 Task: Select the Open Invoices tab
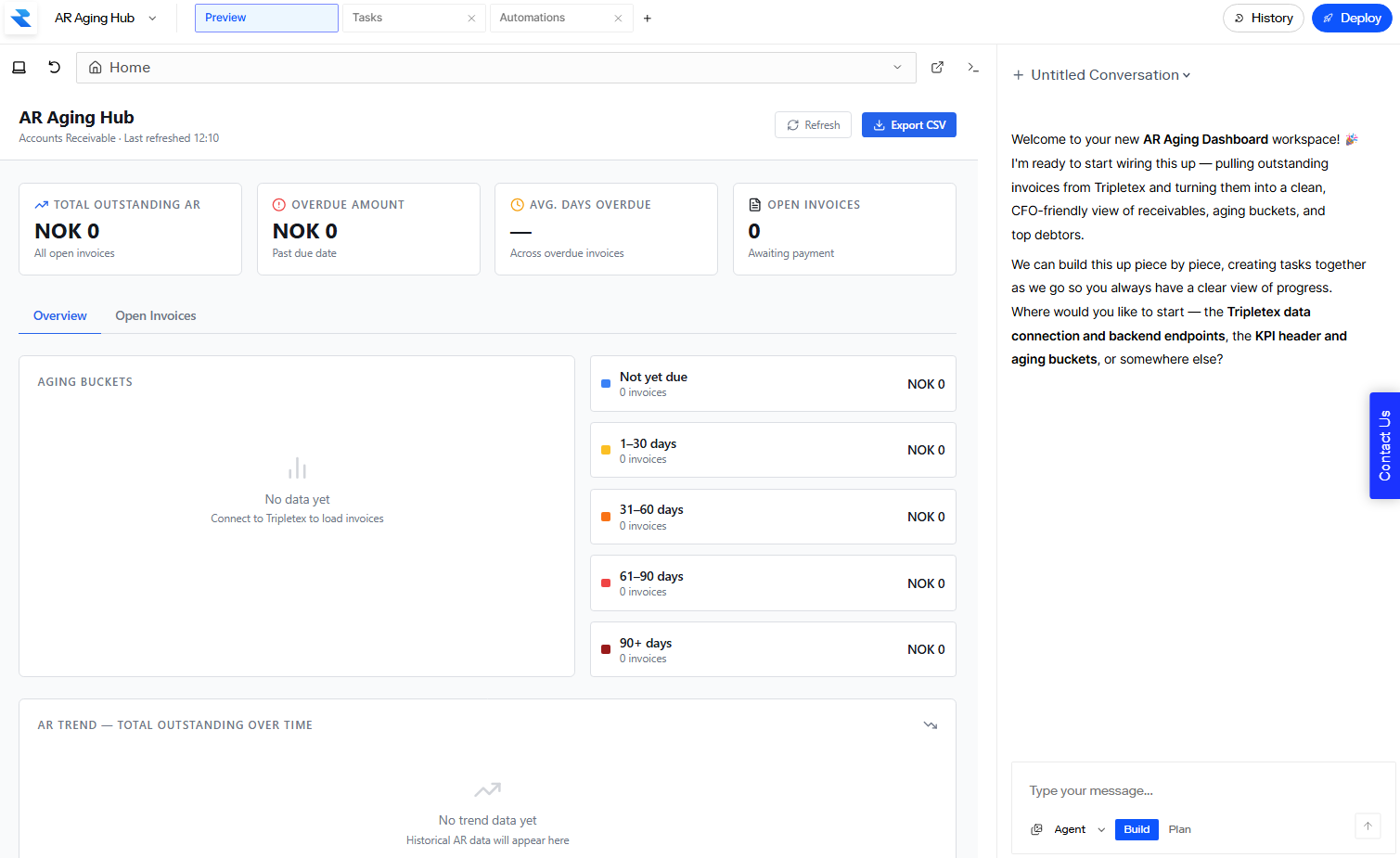(156, 316)
